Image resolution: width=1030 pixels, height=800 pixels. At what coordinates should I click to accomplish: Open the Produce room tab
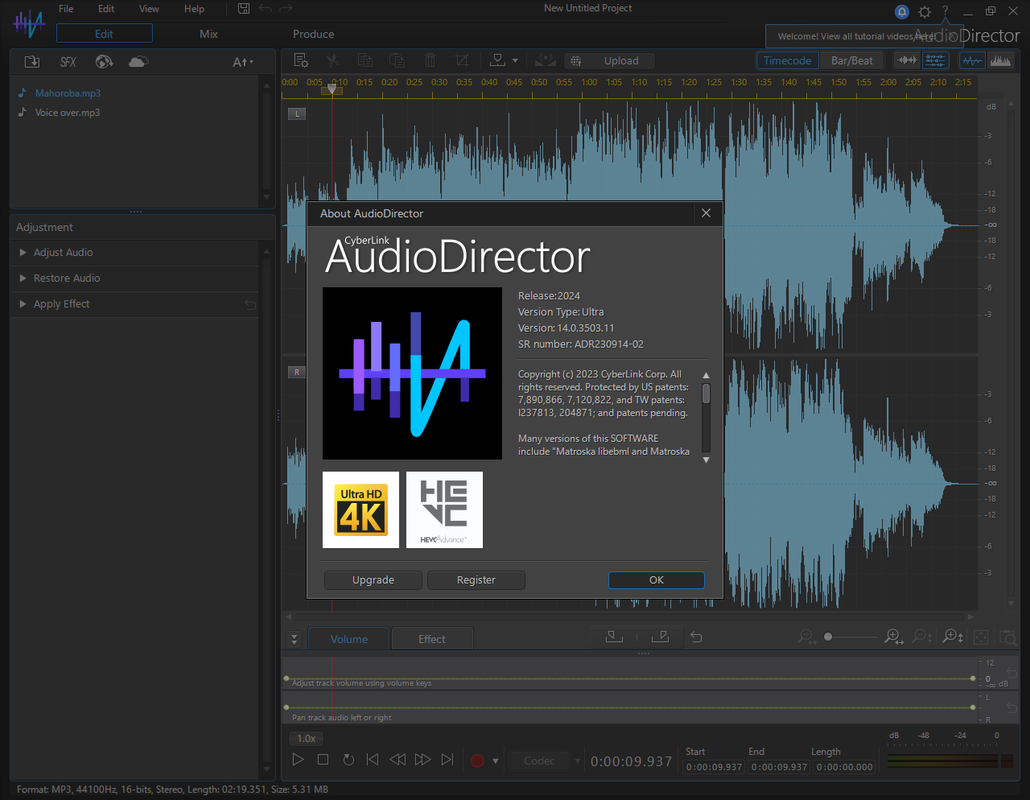point(313,33)
